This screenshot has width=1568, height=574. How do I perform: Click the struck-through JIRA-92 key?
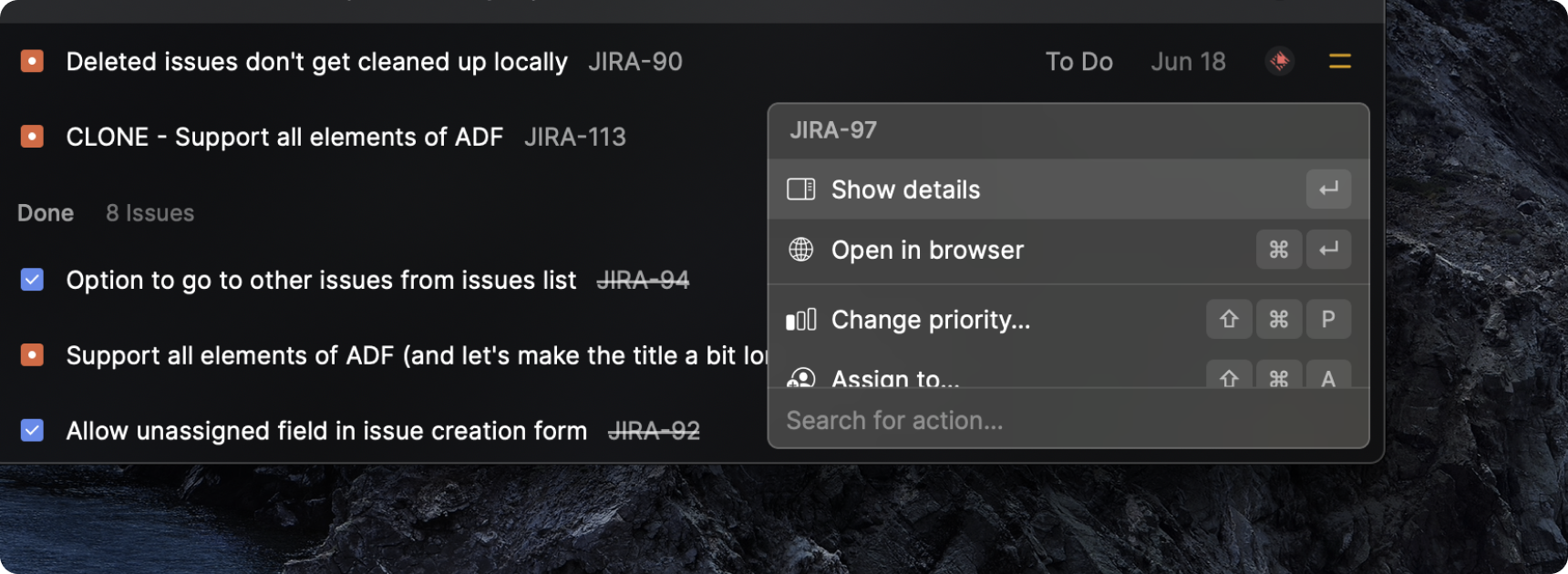tap(654, 431)
